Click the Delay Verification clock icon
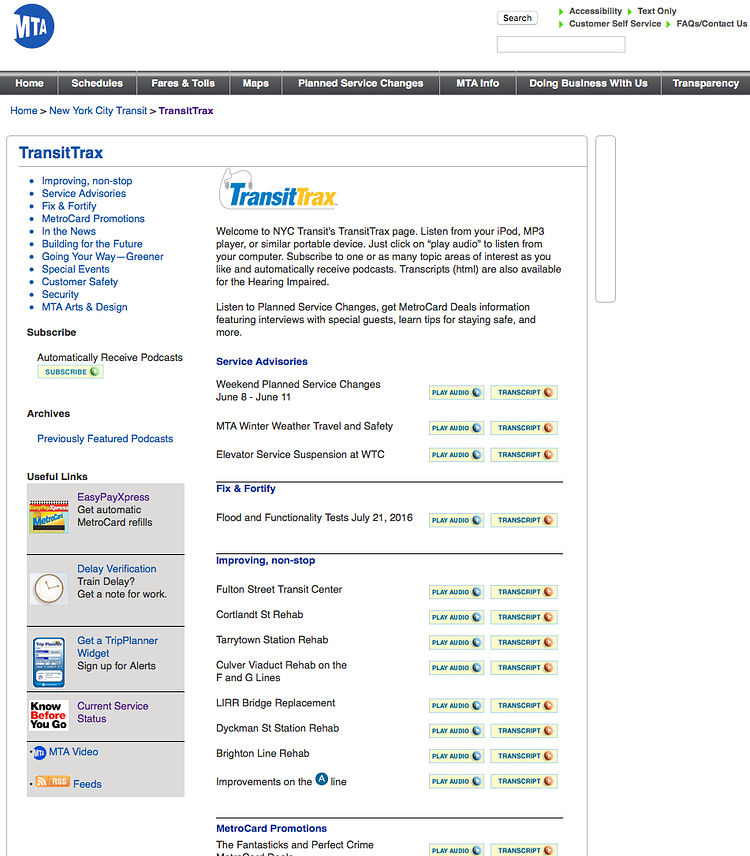Viewport: 750px width, 856px height. 49,588
